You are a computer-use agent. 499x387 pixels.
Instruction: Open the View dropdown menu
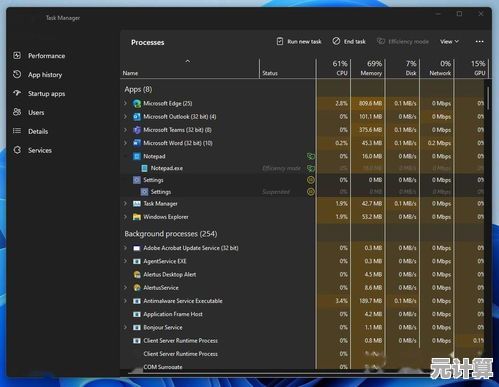tap(449, 41)
